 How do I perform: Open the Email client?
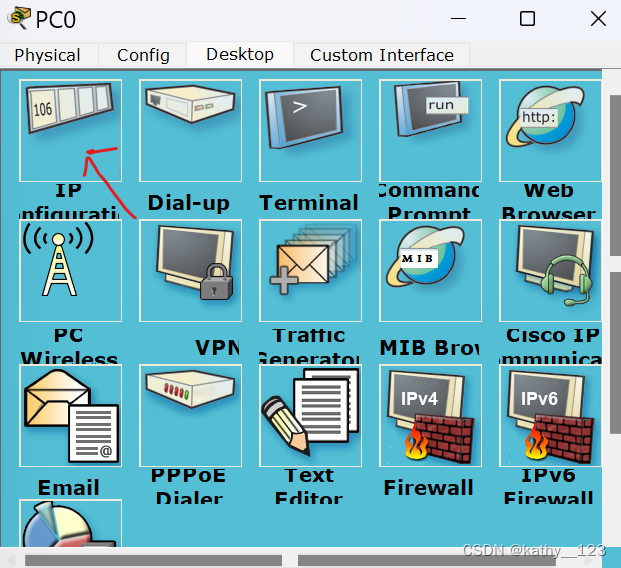pyautogui.click(x=70, y=416)
